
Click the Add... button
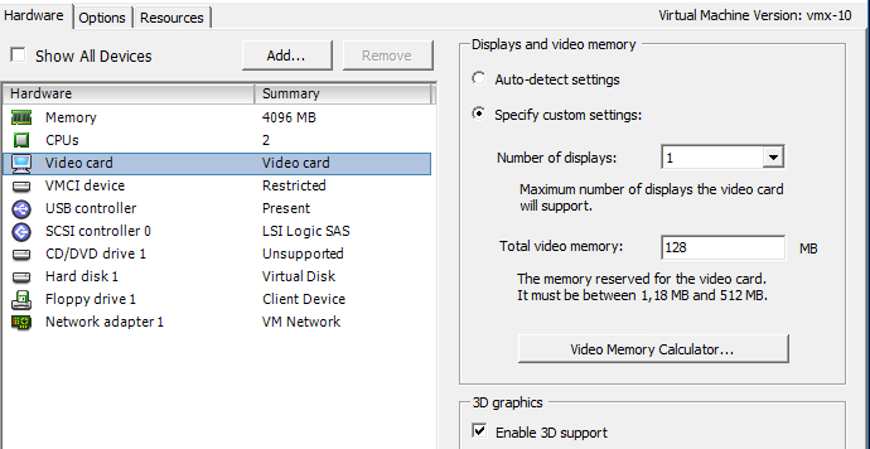click(x=285, y=56)
